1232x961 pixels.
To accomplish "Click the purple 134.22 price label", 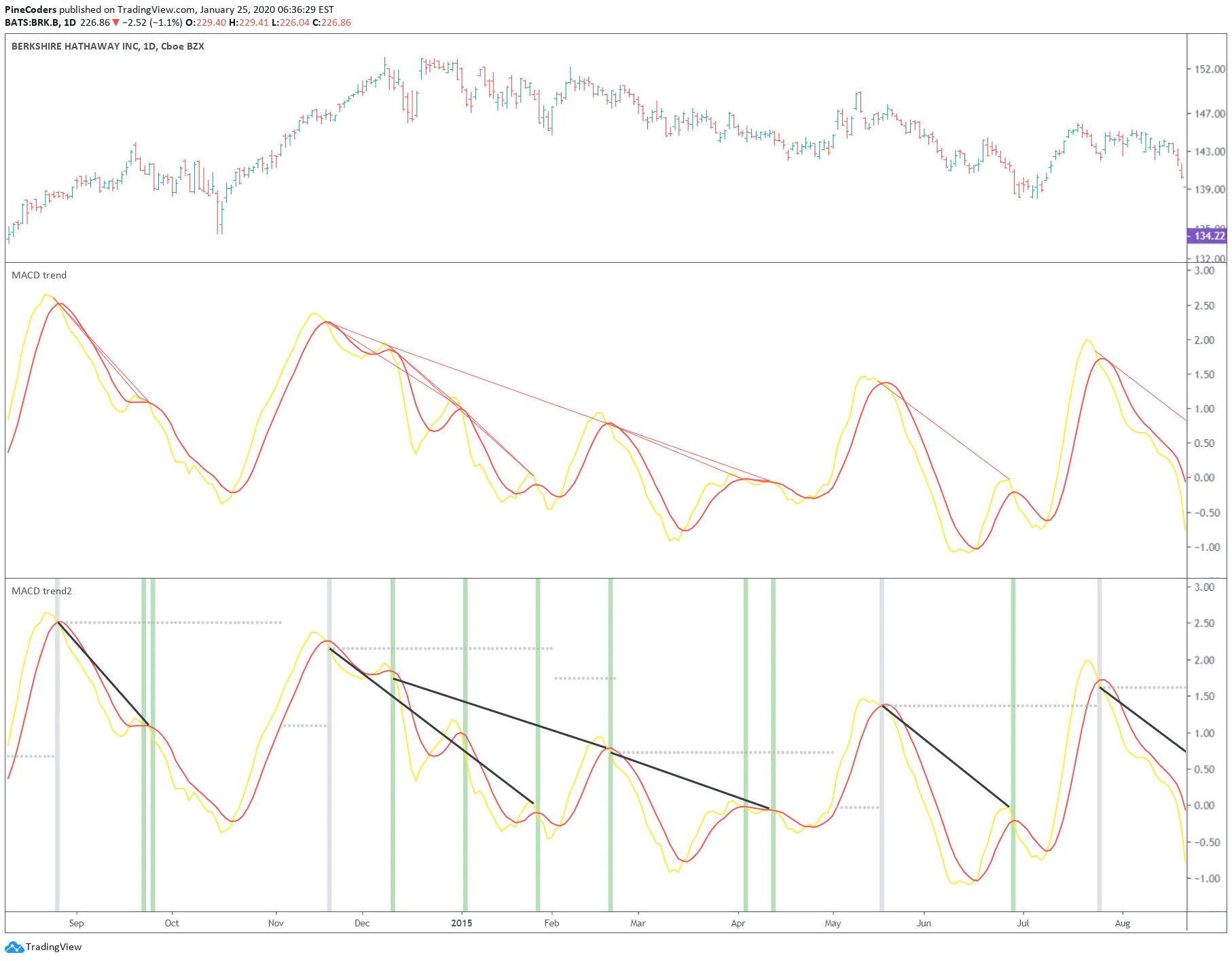I will coord(1207,236).
